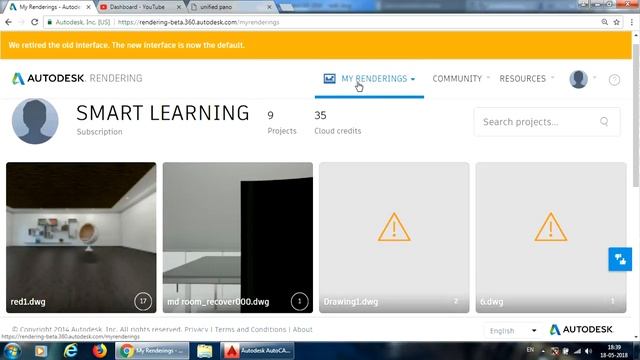Close the unified pano tab
The image size is (640, 360).
[269, 7]
